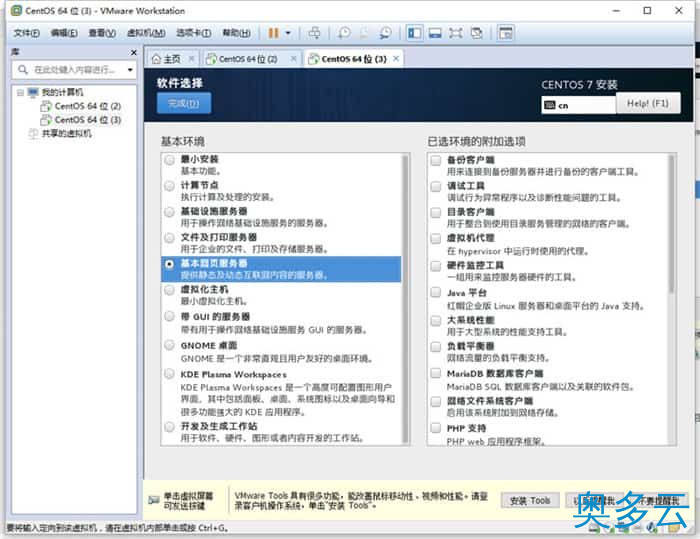The width and height of the screenshot is (700, 539).
Task: Click the 基本环境 list vertical scrollbar
Action: pyautogui.click(x=405, y=299)
